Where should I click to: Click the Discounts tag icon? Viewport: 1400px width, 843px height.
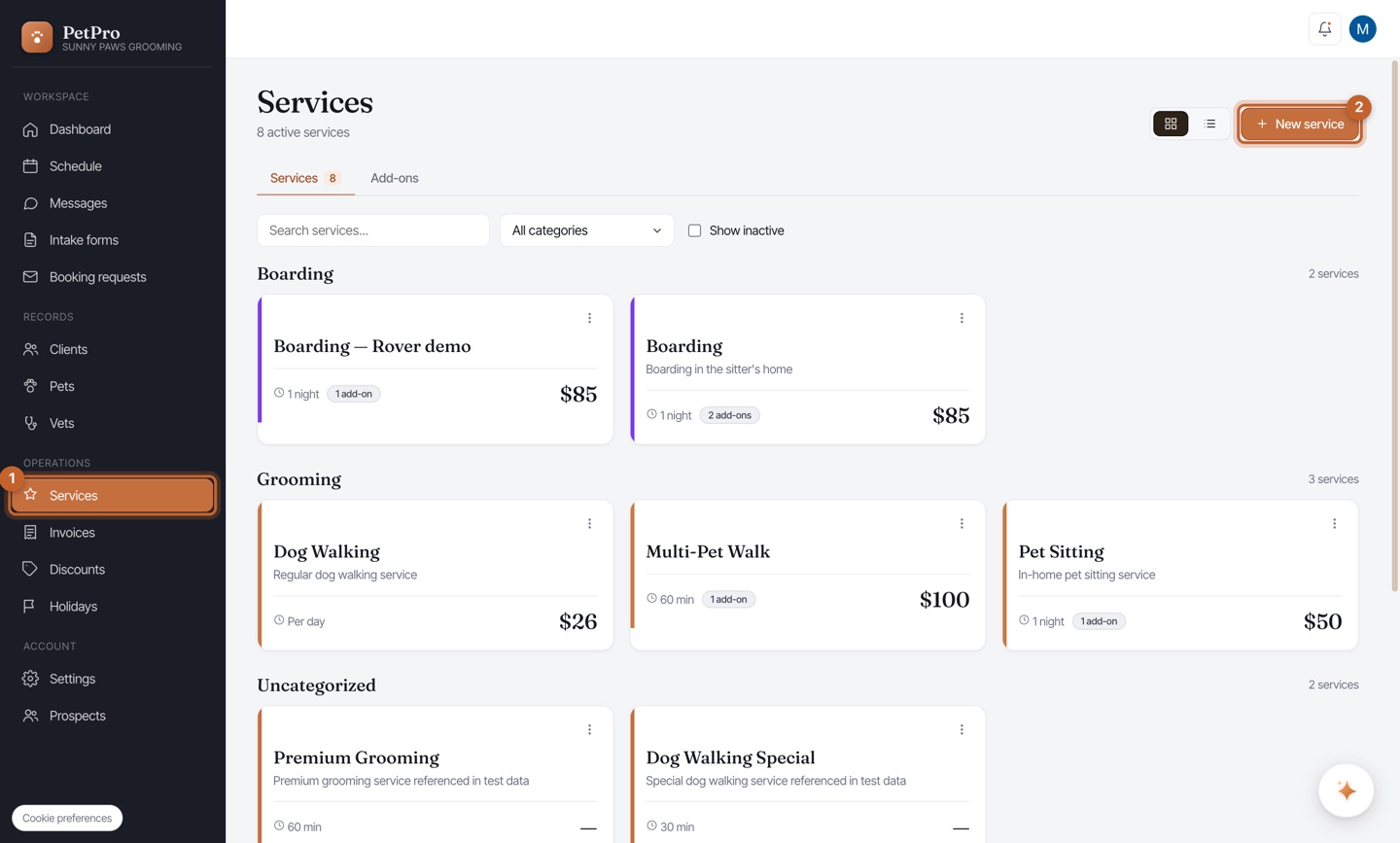coord(30,570)
